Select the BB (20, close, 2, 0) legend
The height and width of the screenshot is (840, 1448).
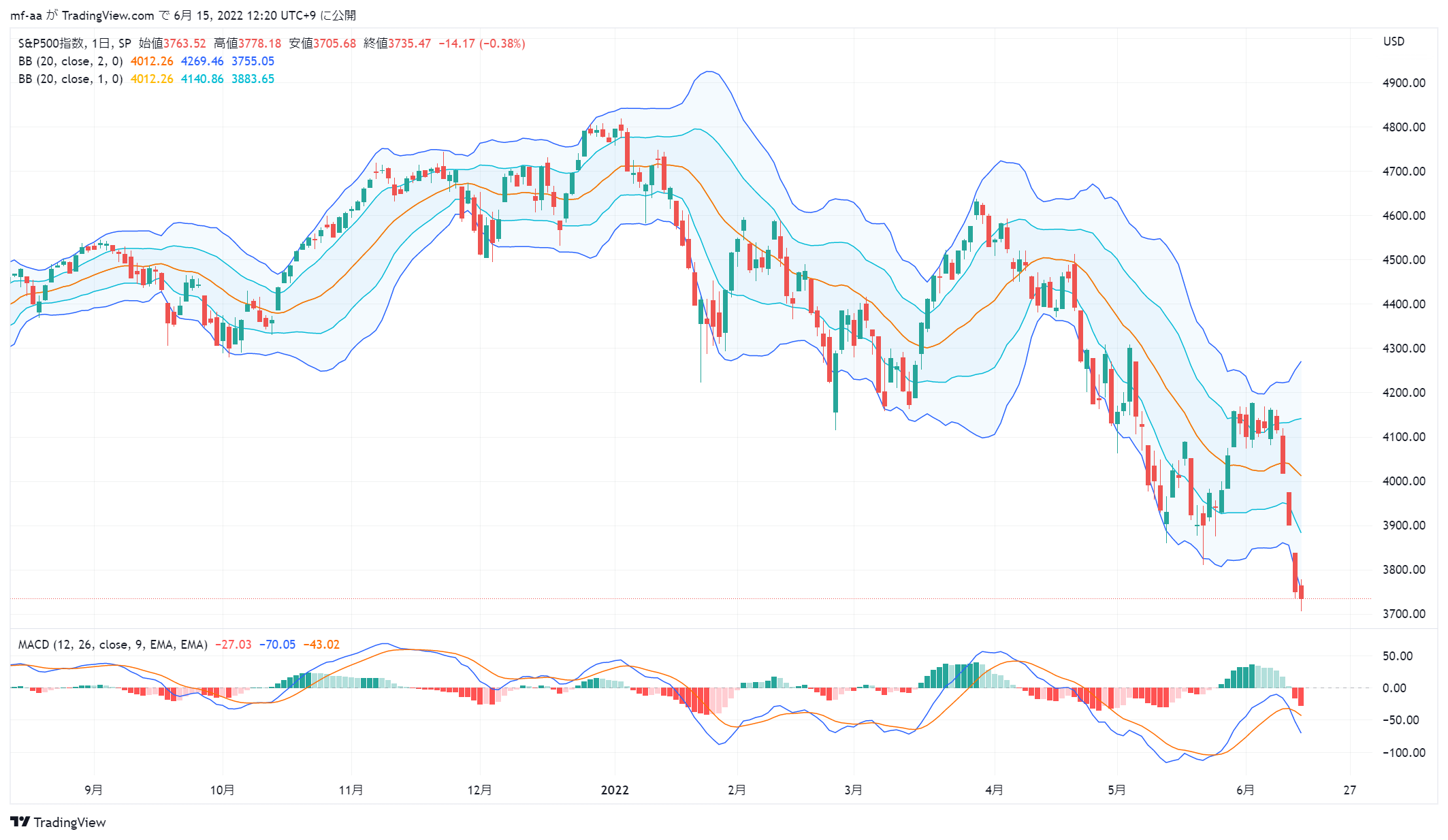71,61
